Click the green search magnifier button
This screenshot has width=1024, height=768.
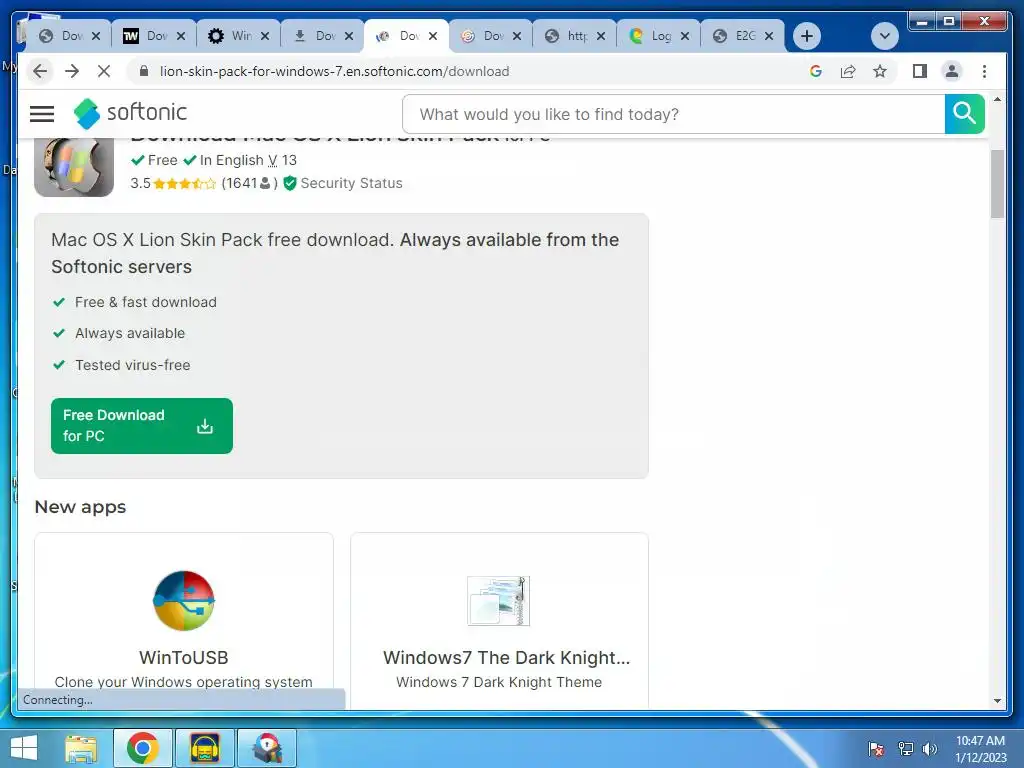click(x=964, y=114)
